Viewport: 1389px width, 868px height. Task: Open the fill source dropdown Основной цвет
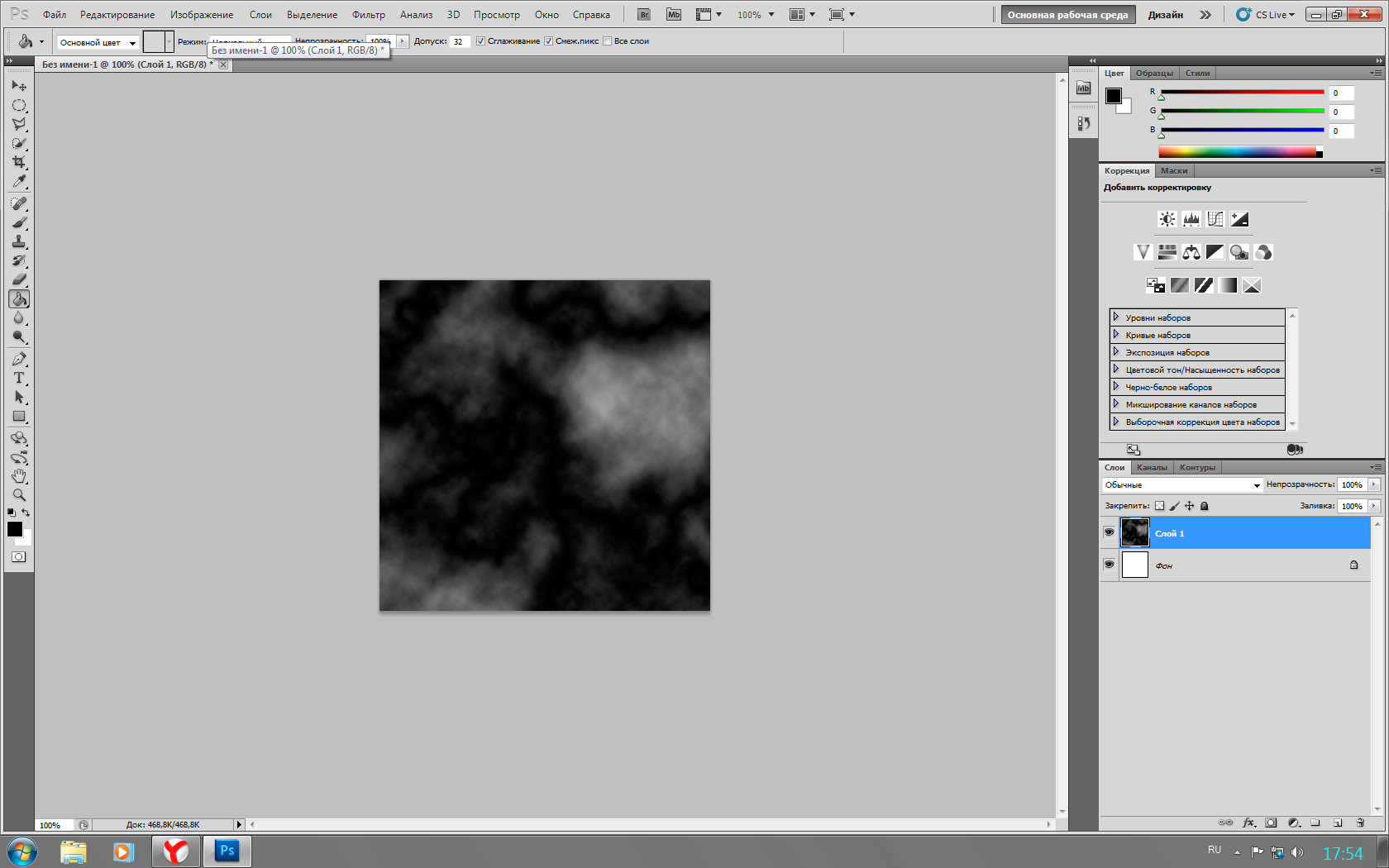(97, 42)
